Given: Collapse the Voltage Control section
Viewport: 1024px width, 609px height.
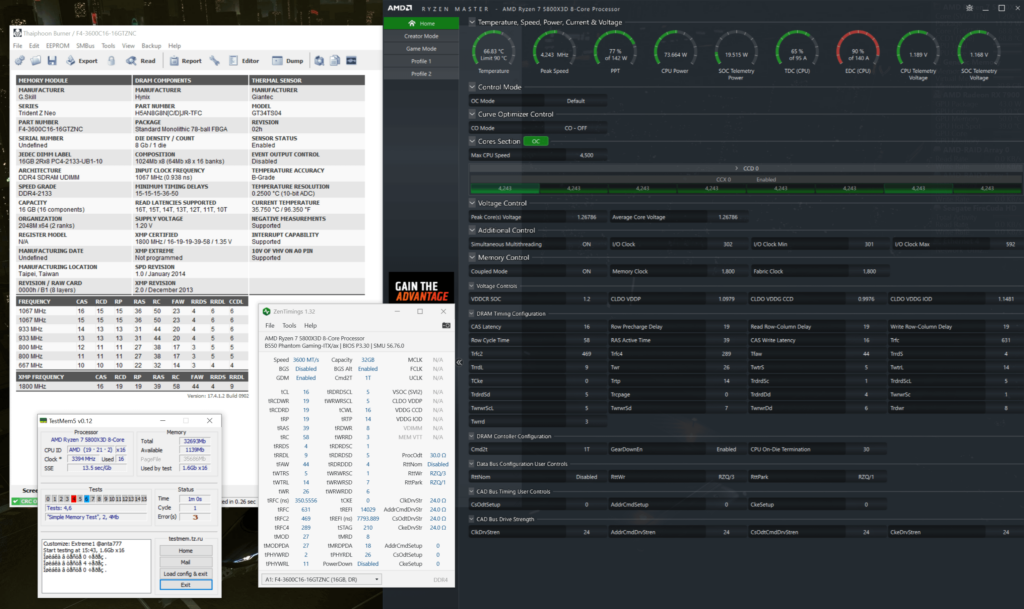Looking at the screenshot, I should [472, 203].
